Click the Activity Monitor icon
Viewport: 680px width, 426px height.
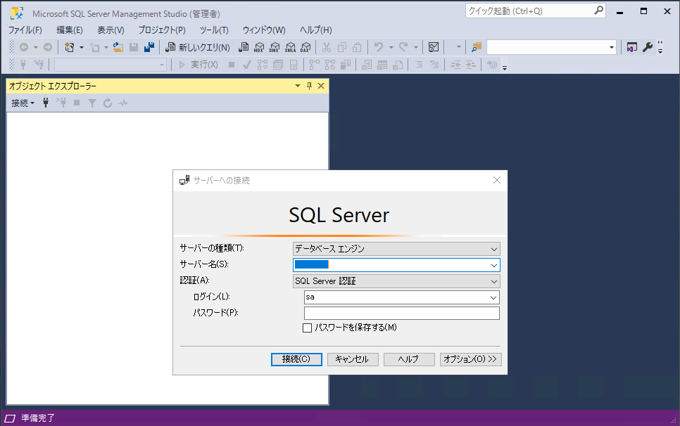point(433,47)
